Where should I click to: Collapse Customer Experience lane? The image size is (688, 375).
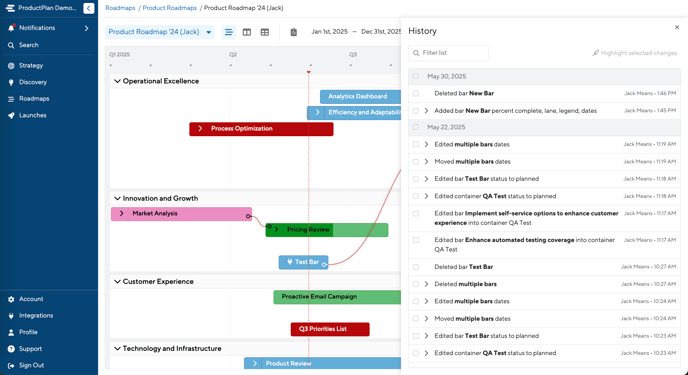click(x=117, y=282)
